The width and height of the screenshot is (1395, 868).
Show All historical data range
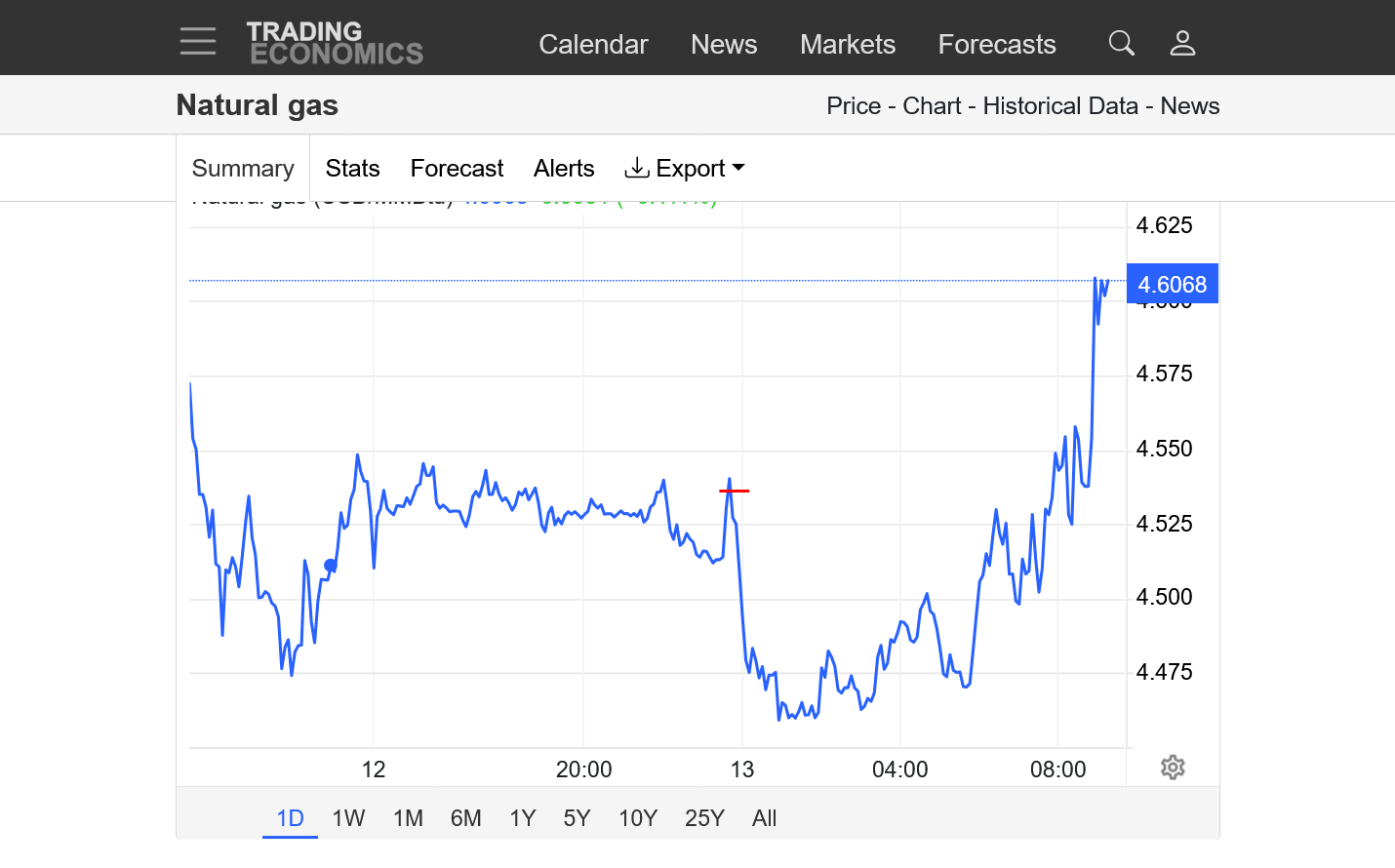[764, 818]
